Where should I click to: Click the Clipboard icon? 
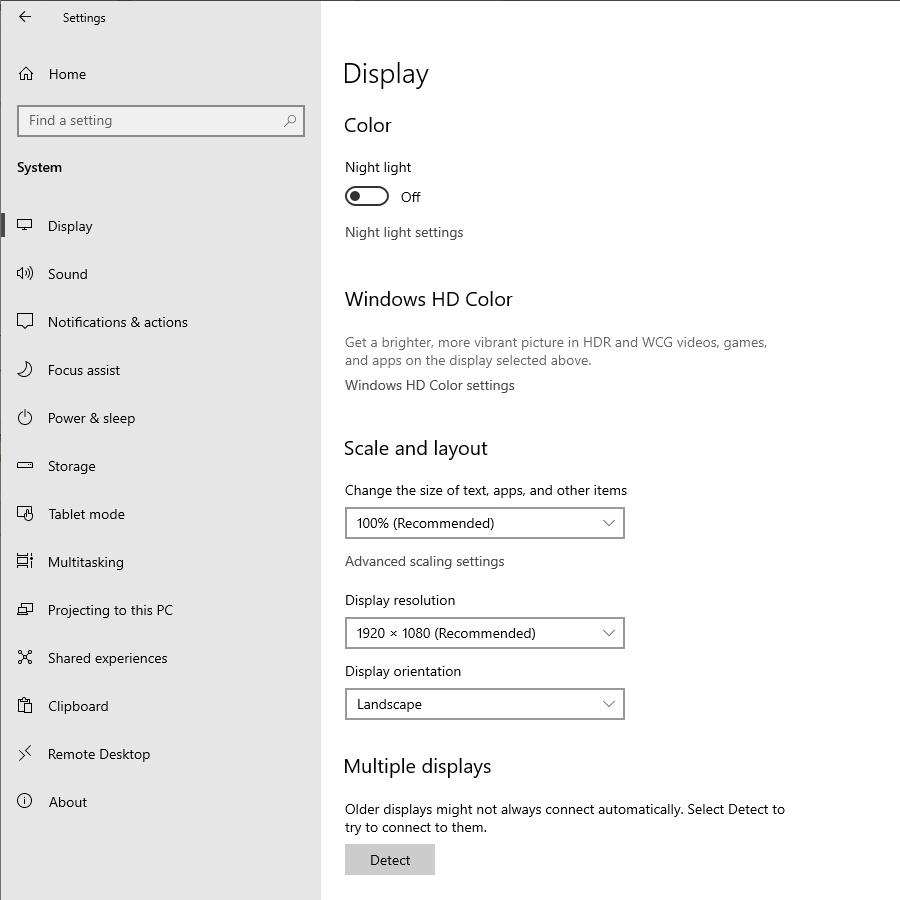[x=25, y=705]
